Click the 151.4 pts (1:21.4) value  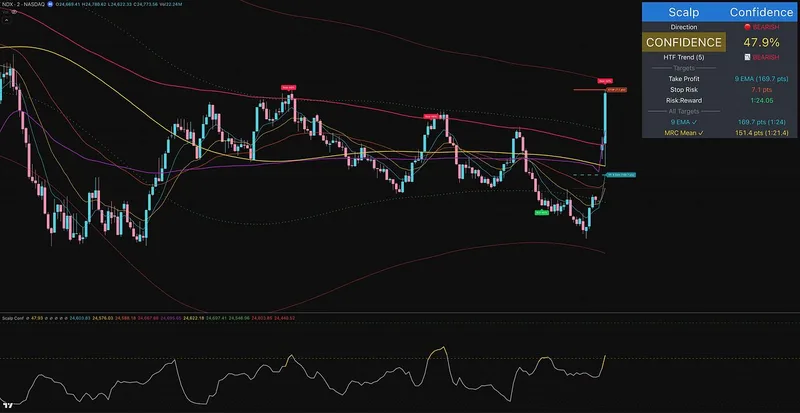coord(761,133)
